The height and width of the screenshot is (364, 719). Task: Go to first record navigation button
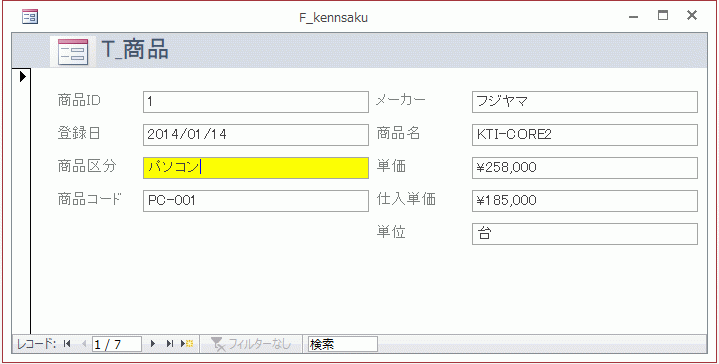point(67,344)
